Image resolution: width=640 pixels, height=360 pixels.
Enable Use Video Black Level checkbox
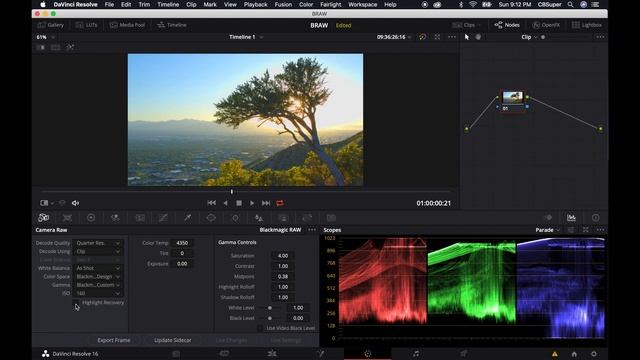pos(260,328)
